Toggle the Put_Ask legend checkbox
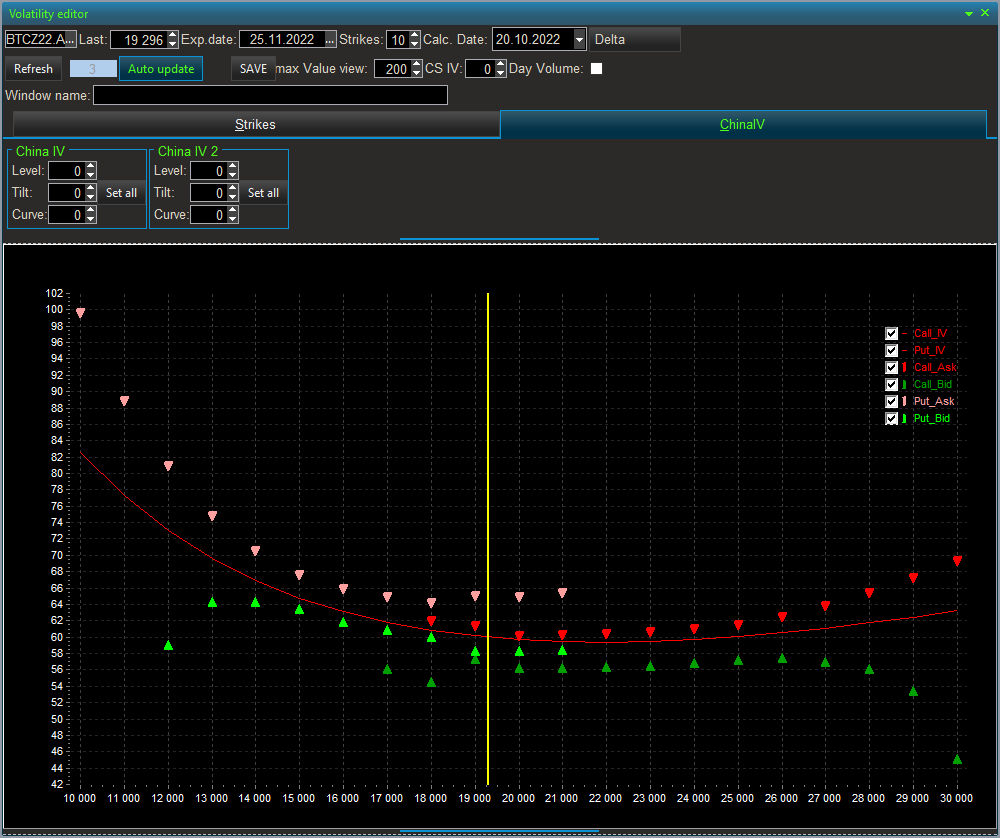 click(892, 402)
